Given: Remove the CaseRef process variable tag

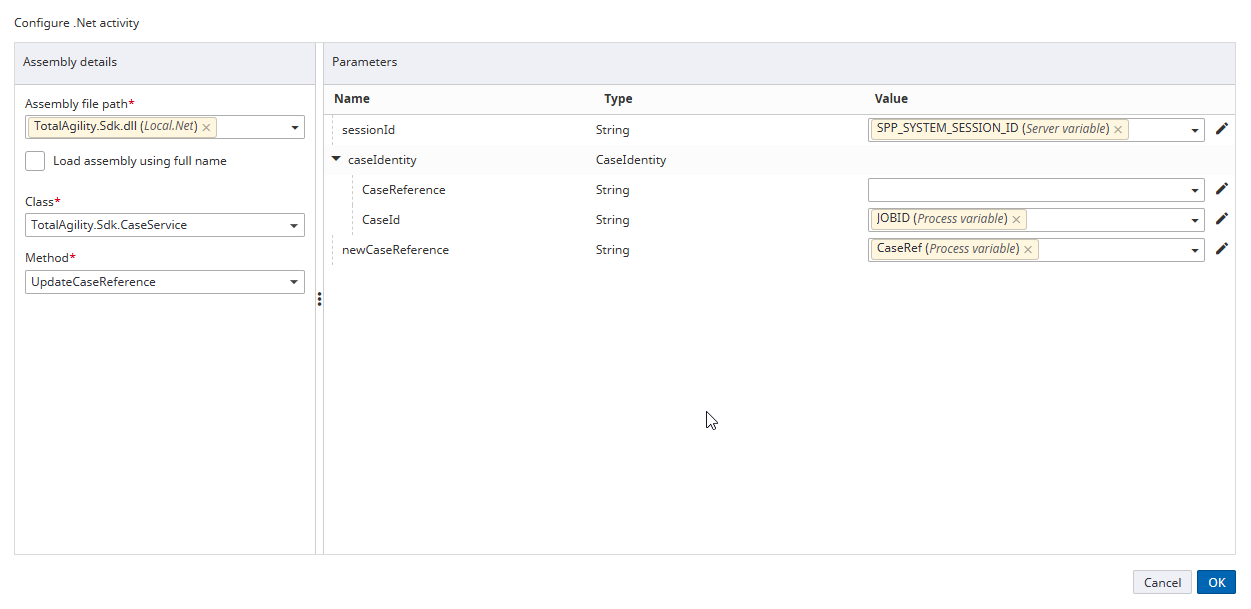Looking at the screenshot, I should pyautogui.click(x=1027, y=248).
